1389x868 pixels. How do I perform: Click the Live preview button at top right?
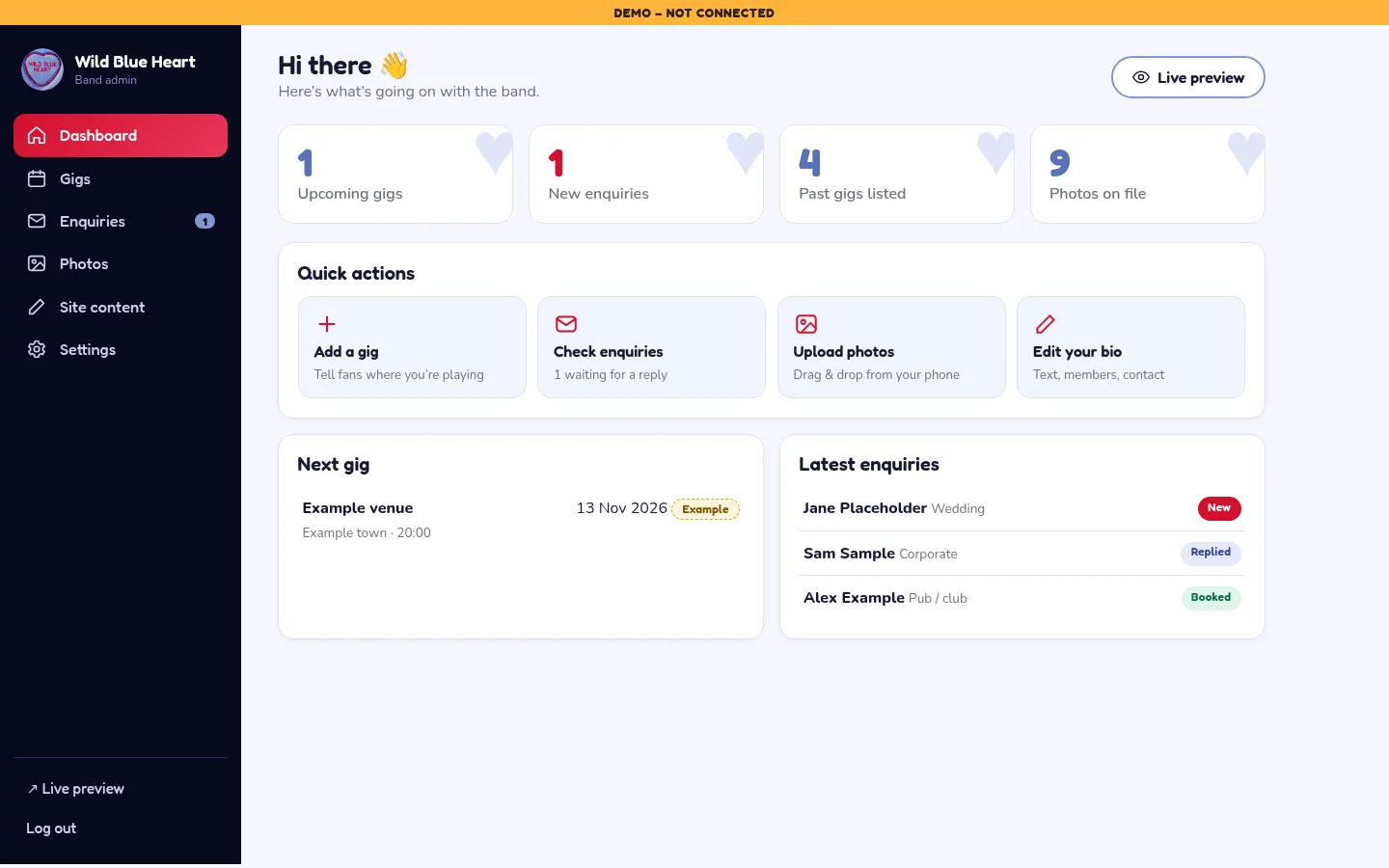click(1188, 77)
